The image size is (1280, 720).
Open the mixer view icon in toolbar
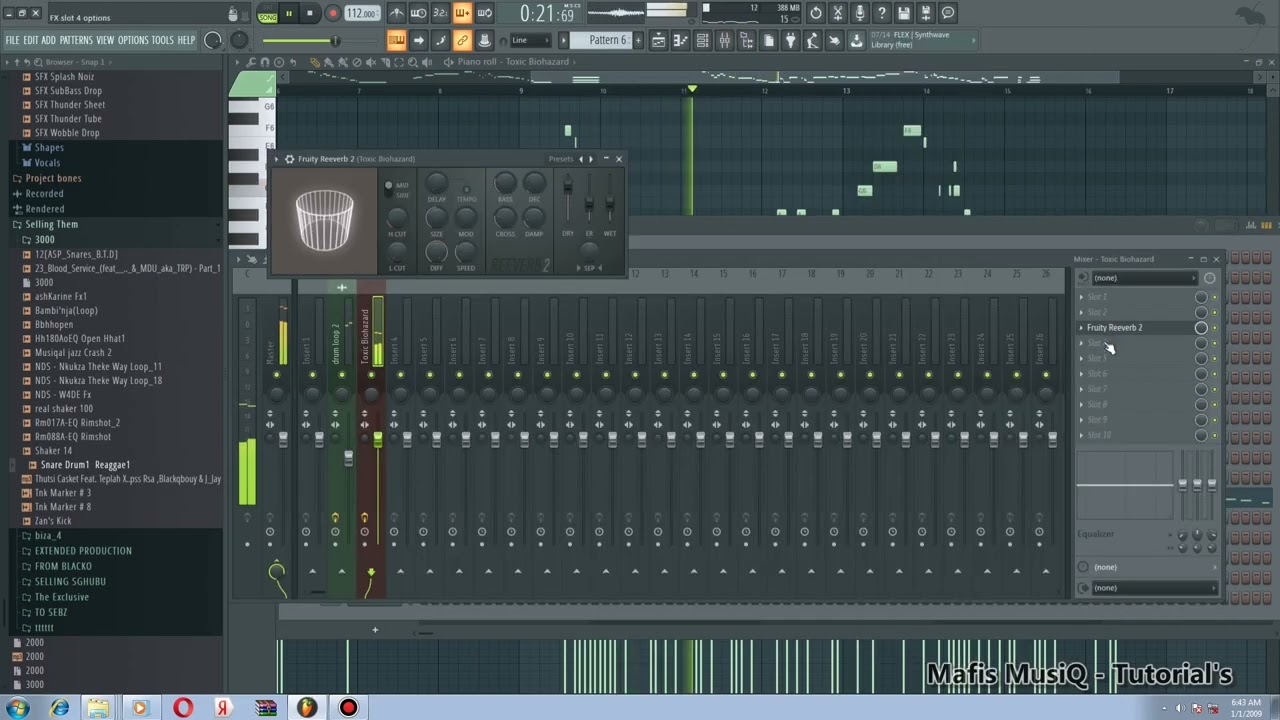click(x=724, y=40)
